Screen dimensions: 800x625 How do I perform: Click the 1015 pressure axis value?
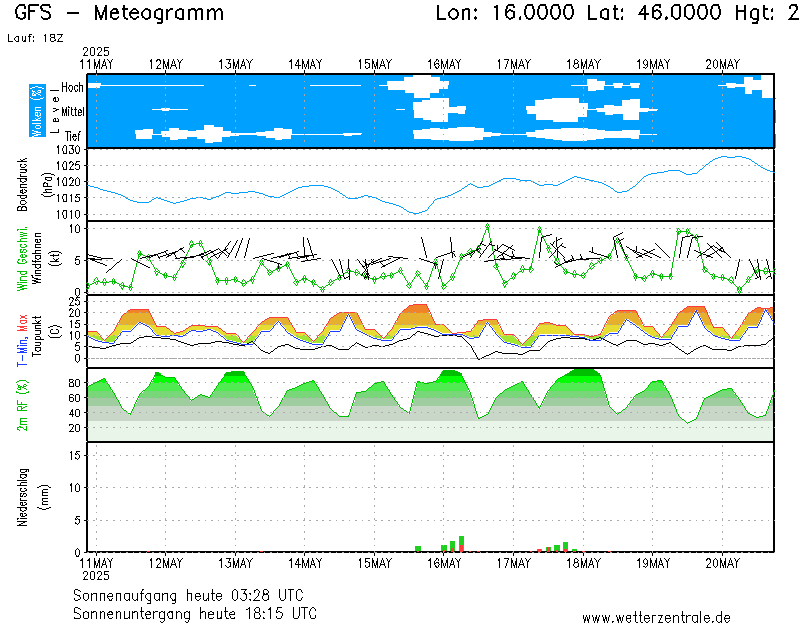pyautogui.click(x=68, y=198)
